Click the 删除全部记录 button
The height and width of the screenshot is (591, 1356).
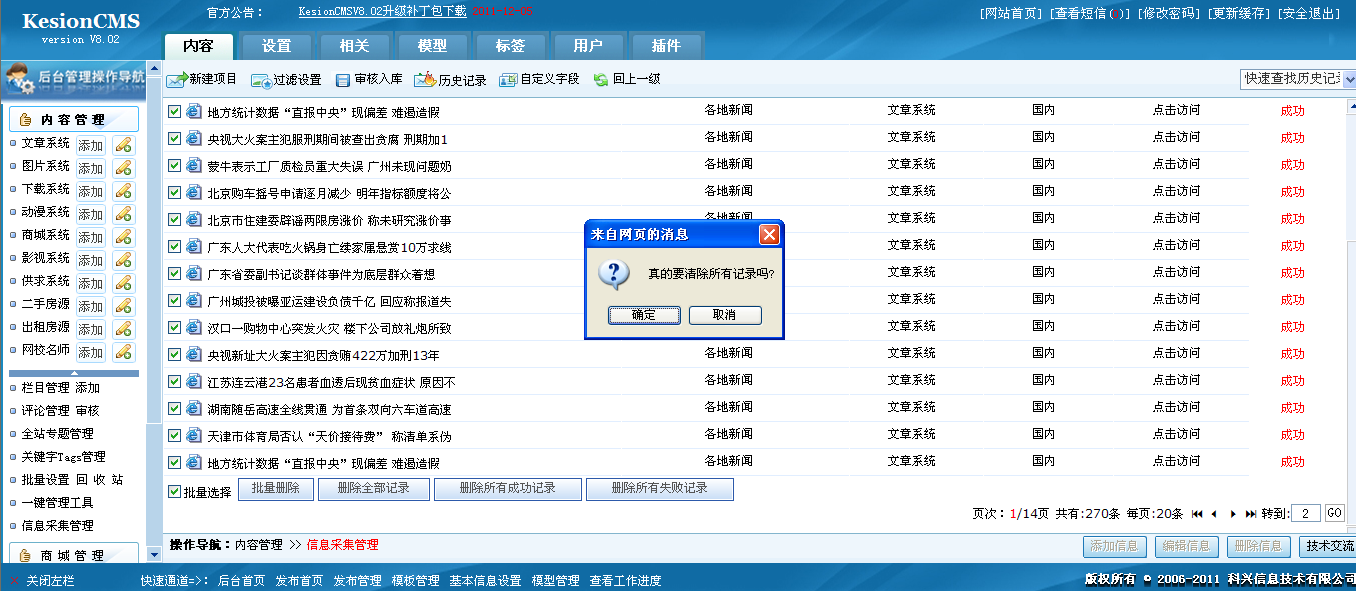[374, 489]
